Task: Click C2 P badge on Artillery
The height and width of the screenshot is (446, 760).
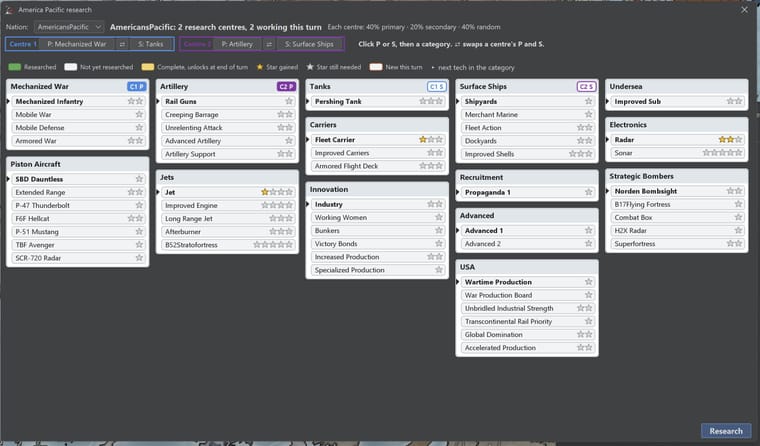Action: (x=286, y=86)
